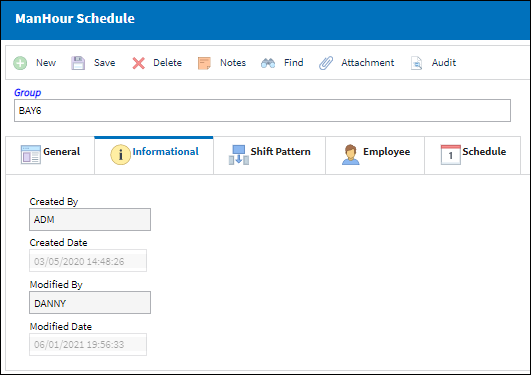531x375 pixels.
Task: Click the Attachment paperclip icon
Action: point(326,63)
